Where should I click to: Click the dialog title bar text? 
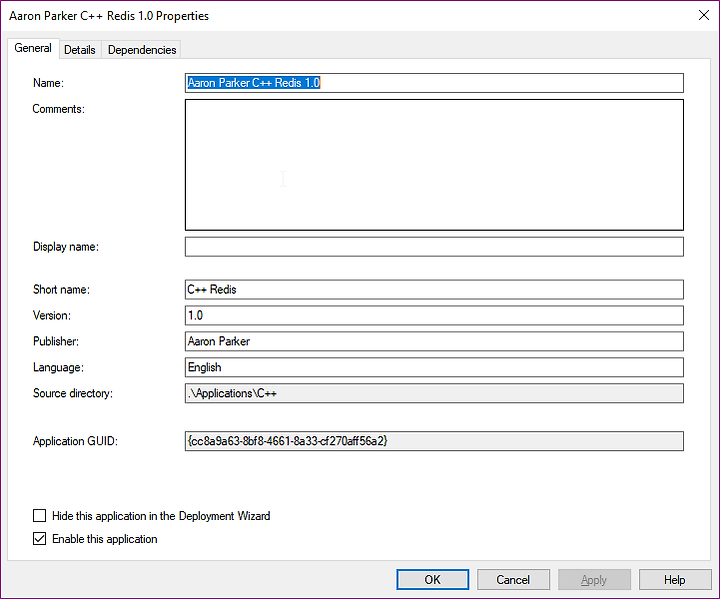coord(109,16)
